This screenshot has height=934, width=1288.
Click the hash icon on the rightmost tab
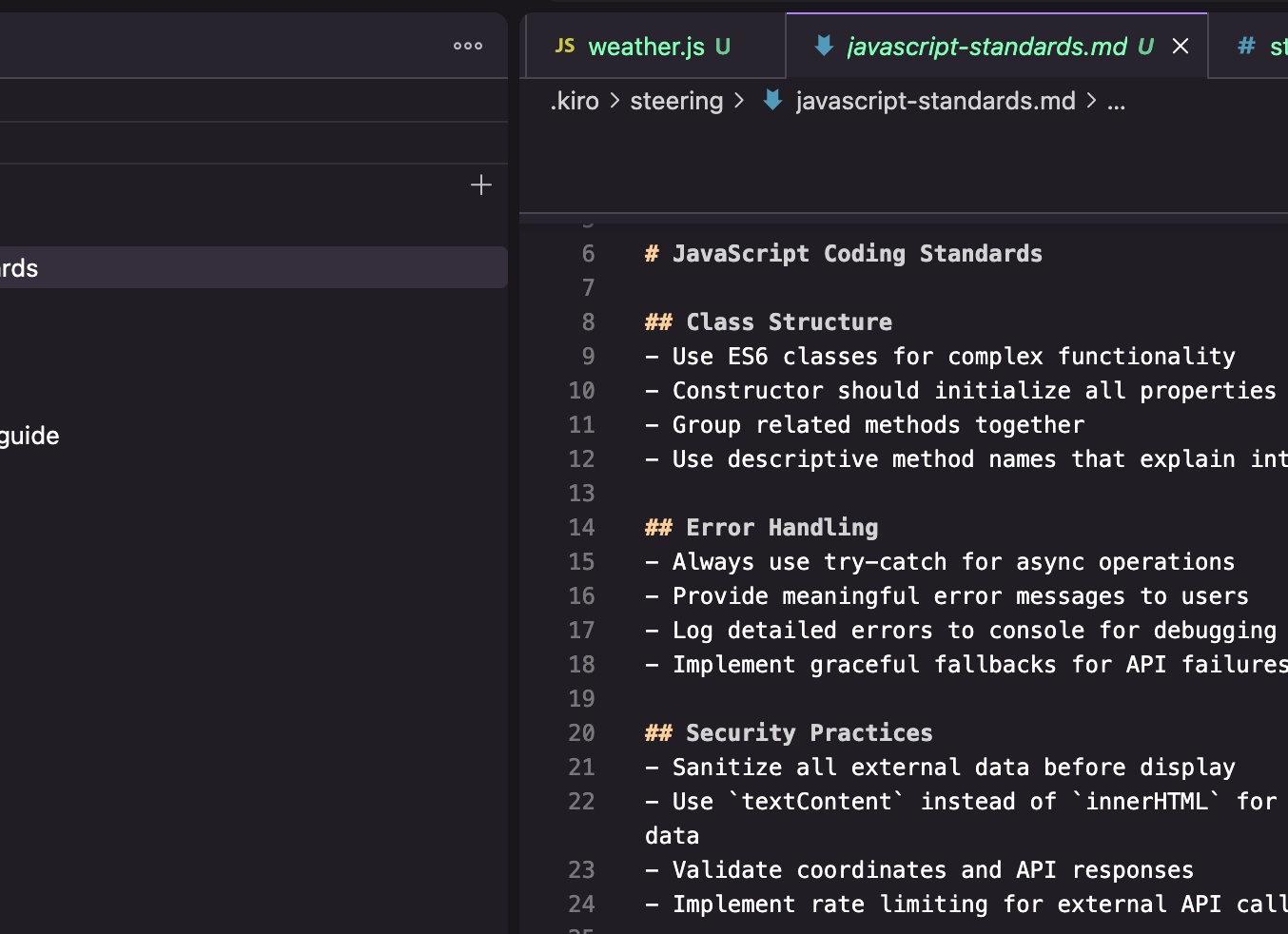pos(1246,46)
